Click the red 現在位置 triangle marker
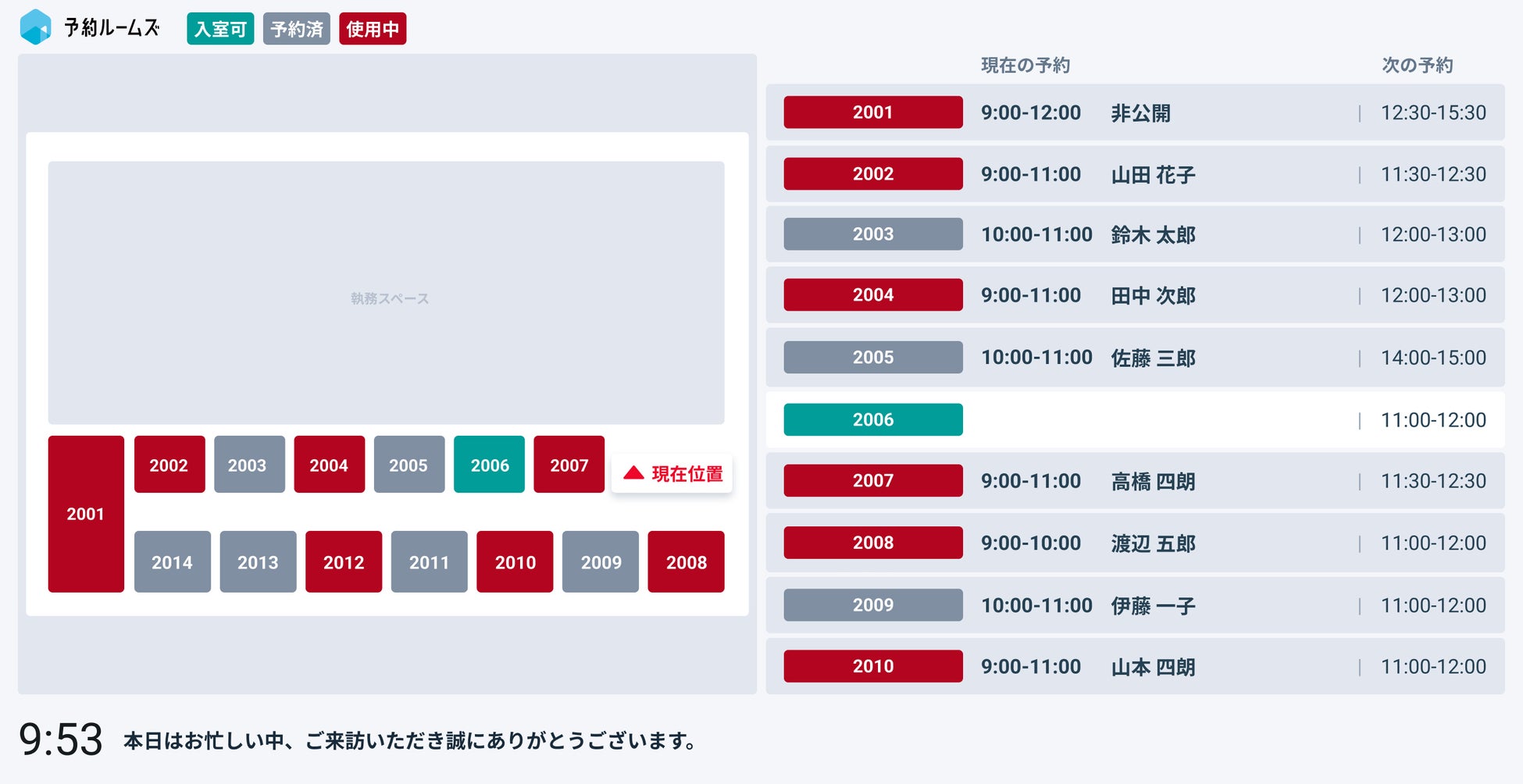 (633, 473)
